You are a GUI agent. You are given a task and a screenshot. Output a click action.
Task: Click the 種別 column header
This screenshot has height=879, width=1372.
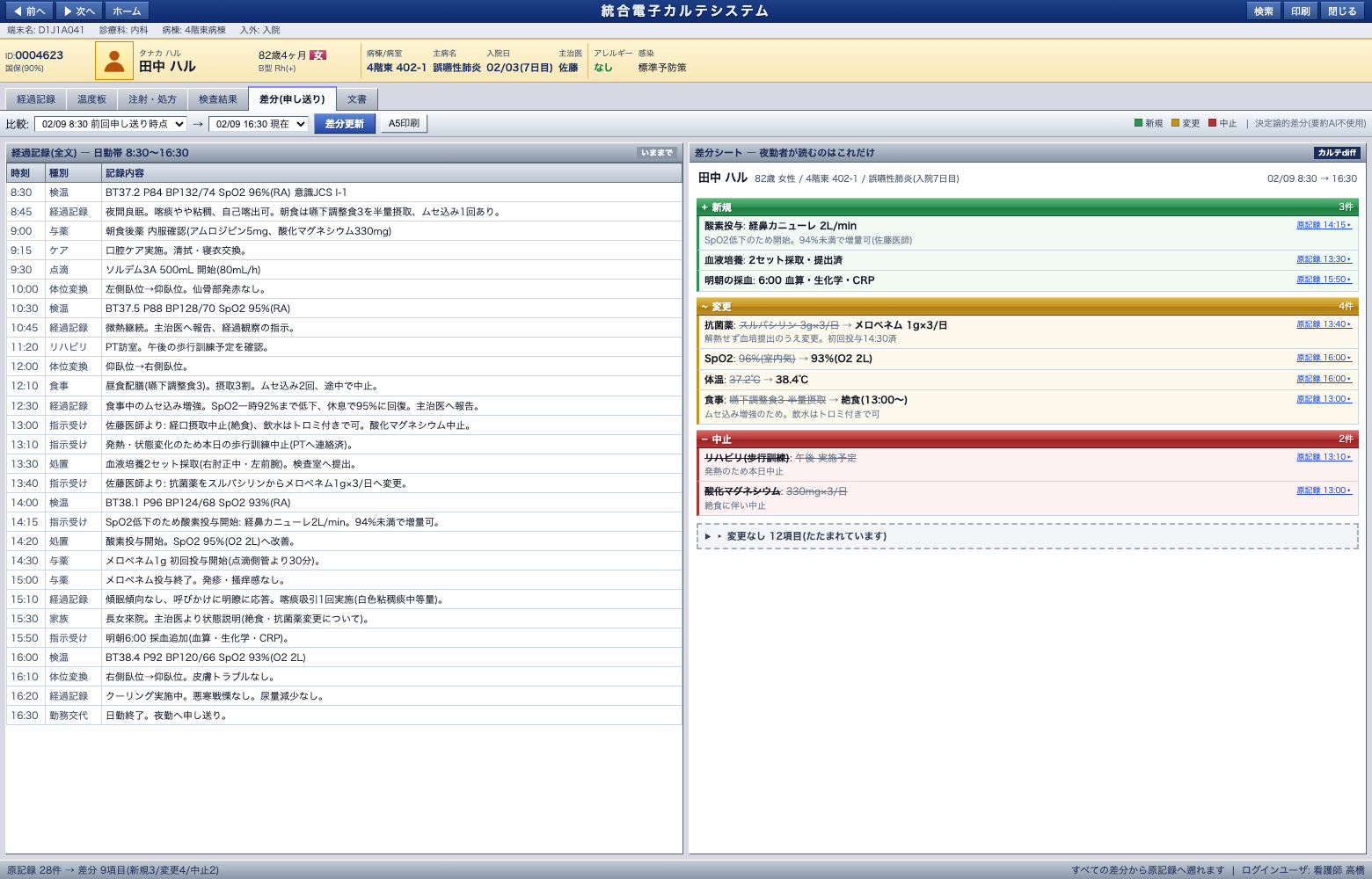74,173
